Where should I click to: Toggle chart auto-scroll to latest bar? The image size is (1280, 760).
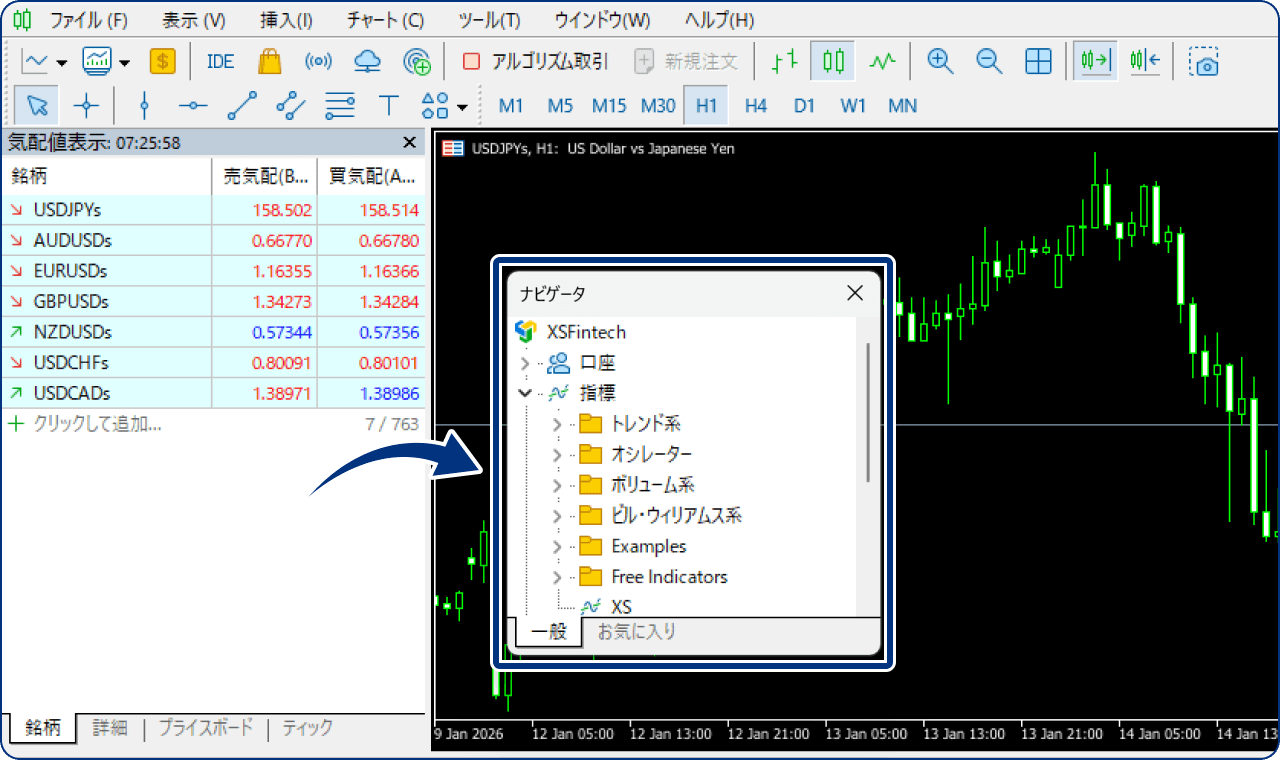tap(1094, 61)
